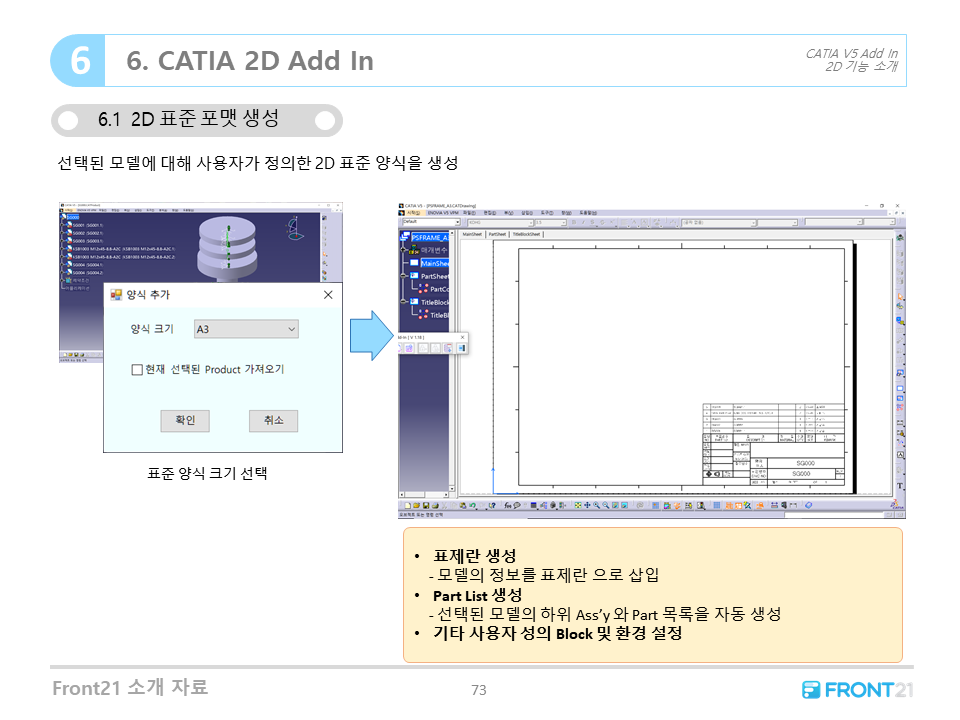Screen dimensions: 960x720
Task: Select SG001 (SG001.1) node in product tree
Action: point(88,225)
